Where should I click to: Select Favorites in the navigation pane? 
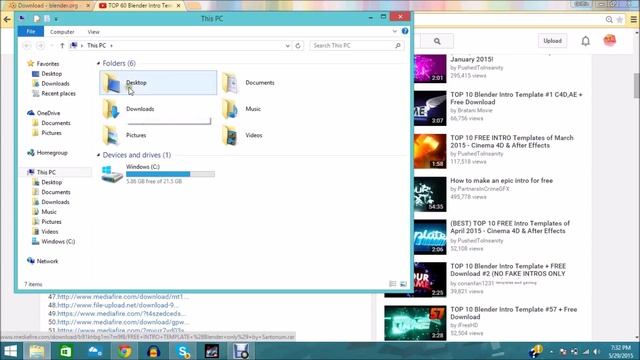pos(48,64)
